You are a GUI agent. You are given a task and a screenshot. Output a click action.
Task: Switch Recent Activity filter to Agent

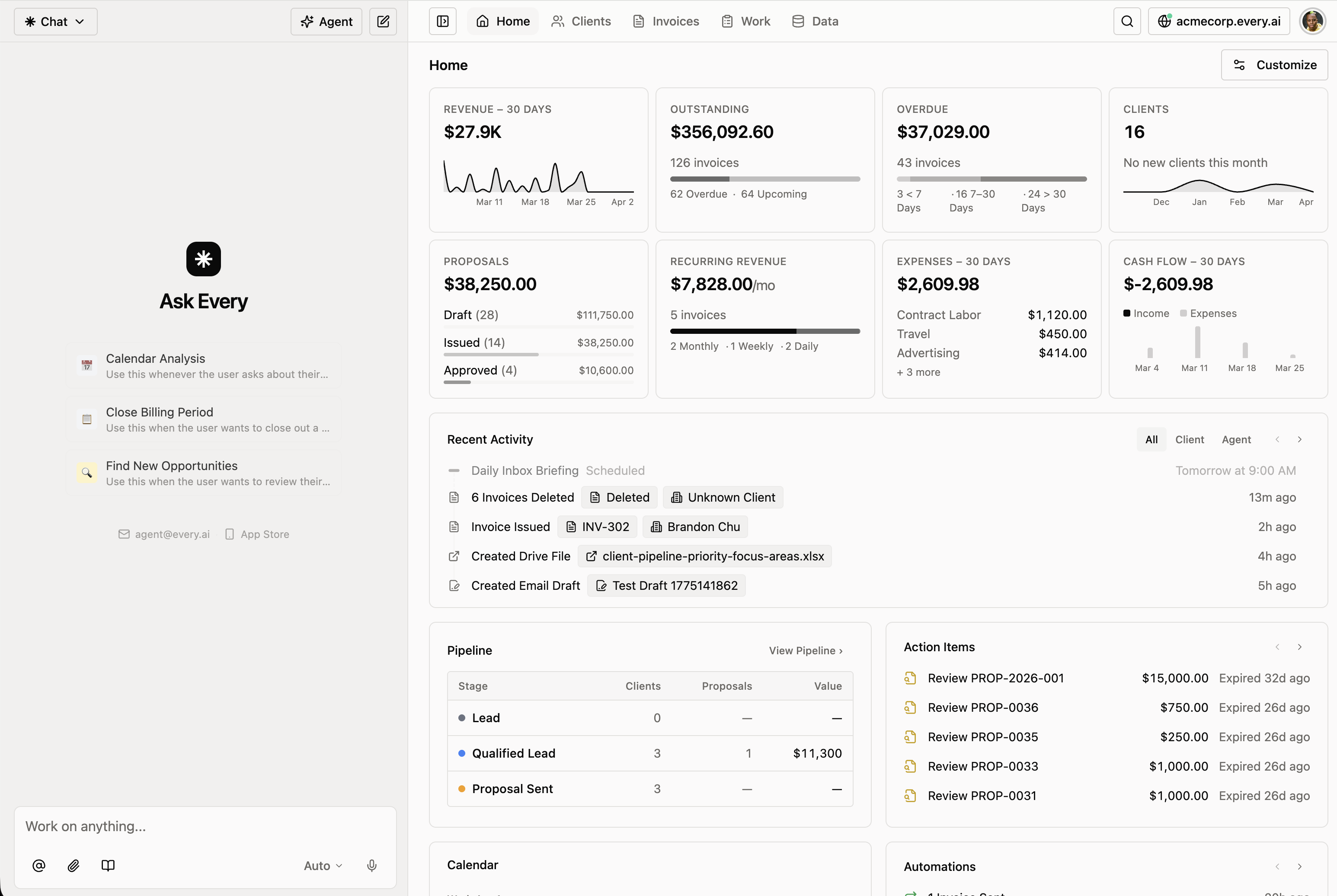tap(1236, 439)
